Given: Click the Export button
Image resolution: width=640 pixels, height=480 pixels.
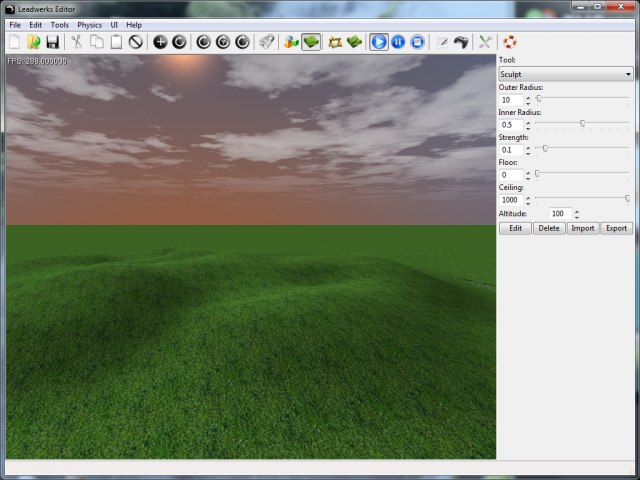Looking at the screenshot, I should [616, 228].
